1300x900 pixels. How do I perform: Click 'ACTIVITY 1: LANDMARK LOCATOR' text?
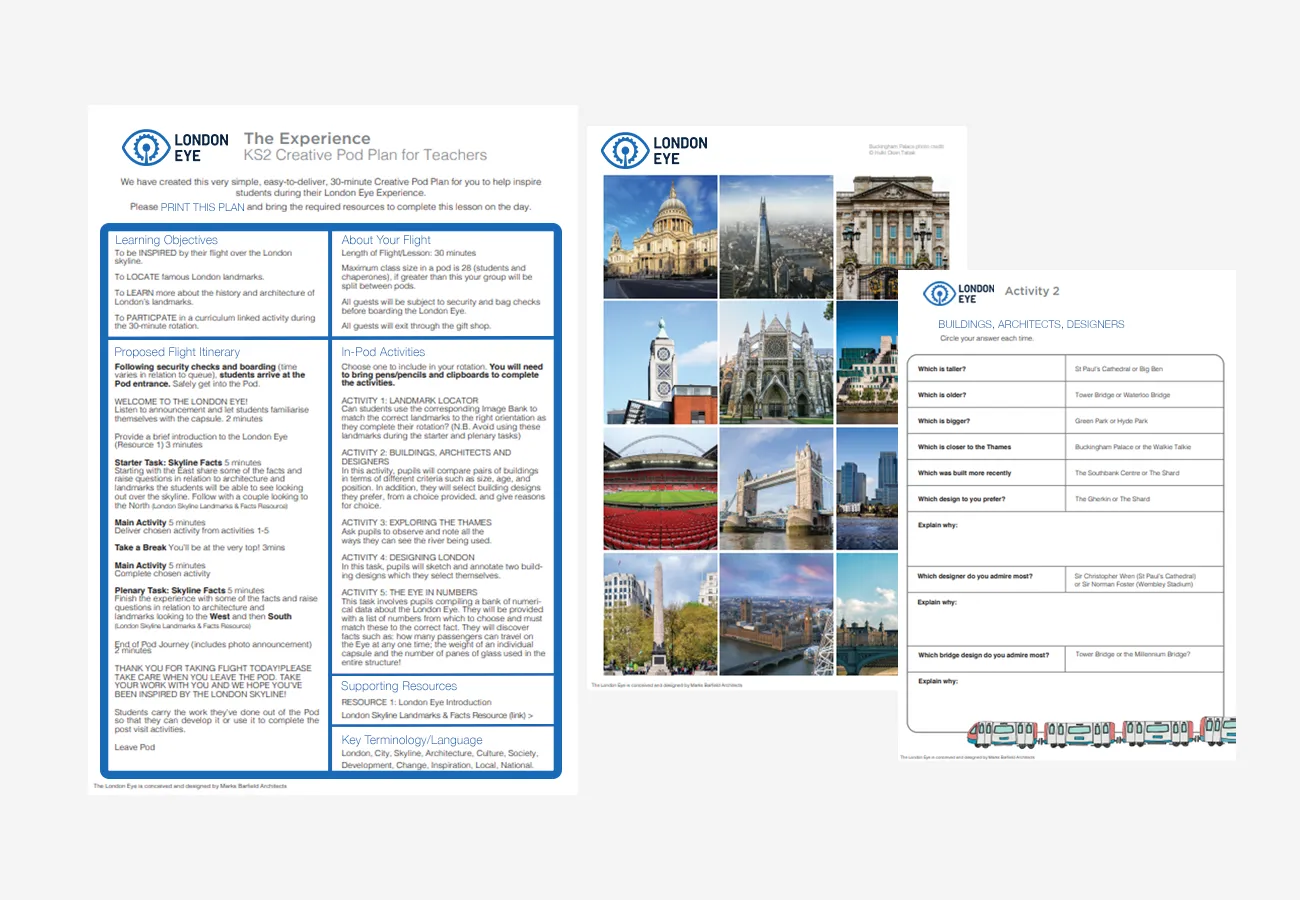point(410,400)
